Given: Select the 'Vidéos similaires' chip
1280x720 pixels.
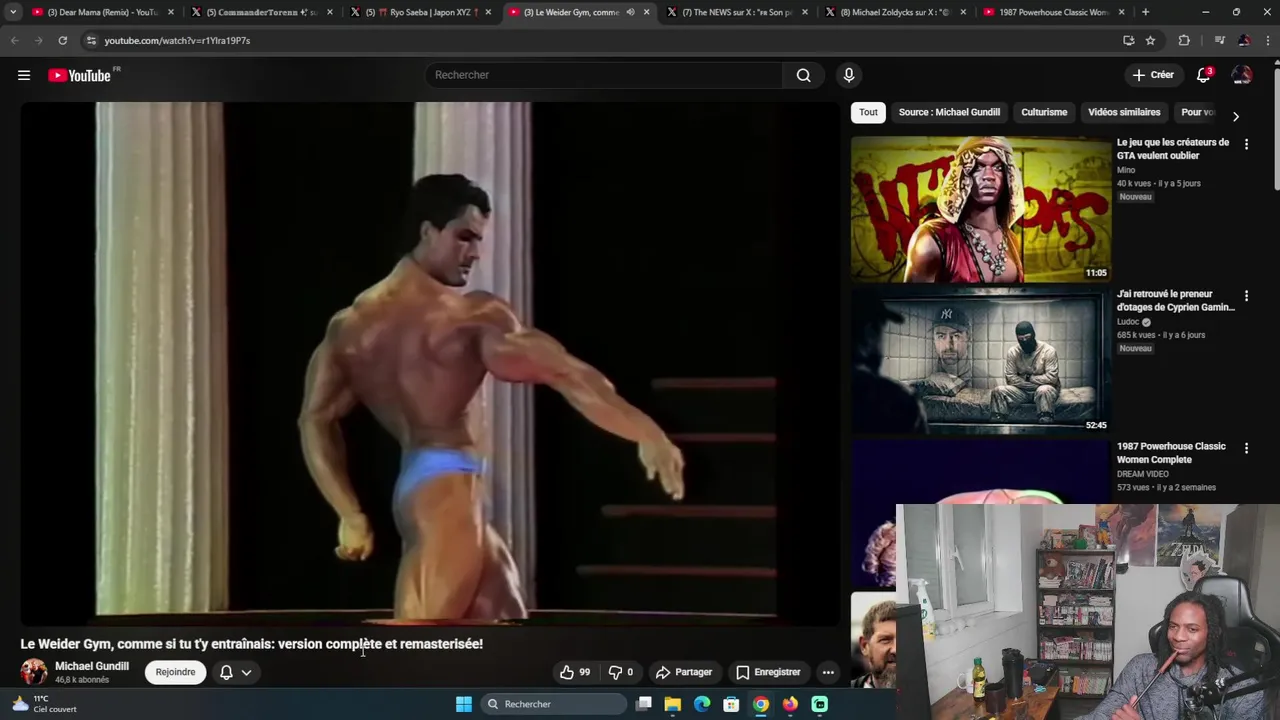Looking at the screenshot, I should click(x=1124, y=112).
